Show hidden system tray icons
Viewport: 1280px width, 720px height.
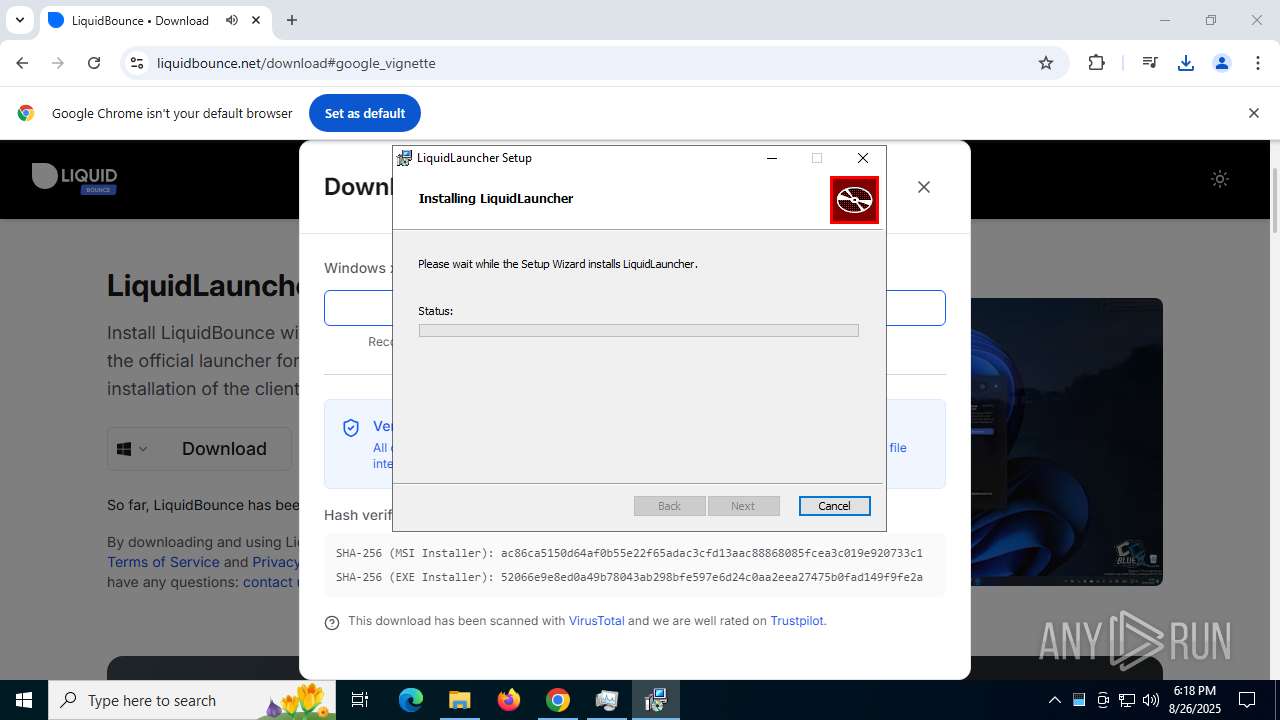tap(1054, 700)
